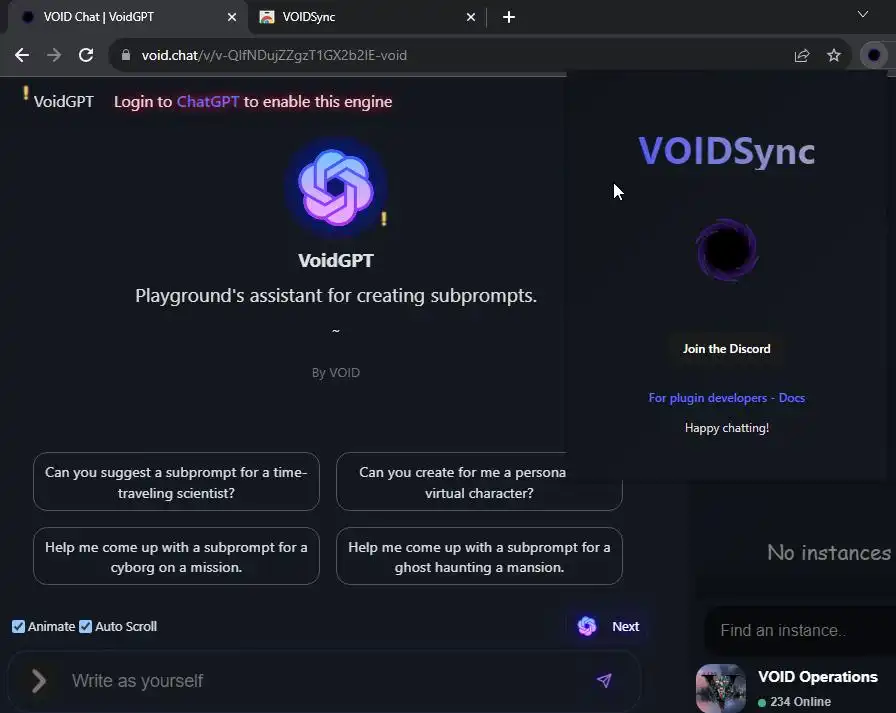Click the VoidGPT engine label at top left
Screen dimensions: 896x713
tap(63, 102)
